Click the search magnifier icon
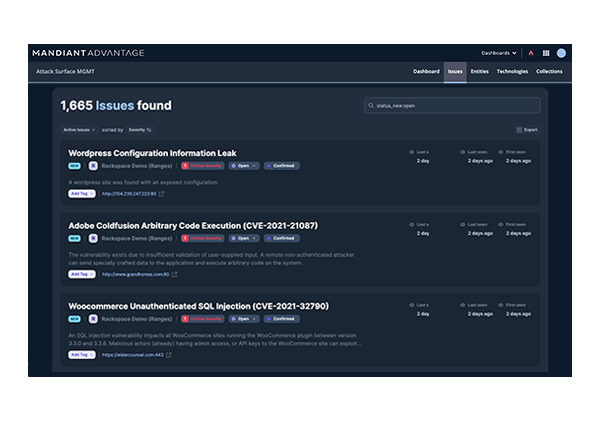The width and height of the screenshot is (600, 421). [371, 106]
